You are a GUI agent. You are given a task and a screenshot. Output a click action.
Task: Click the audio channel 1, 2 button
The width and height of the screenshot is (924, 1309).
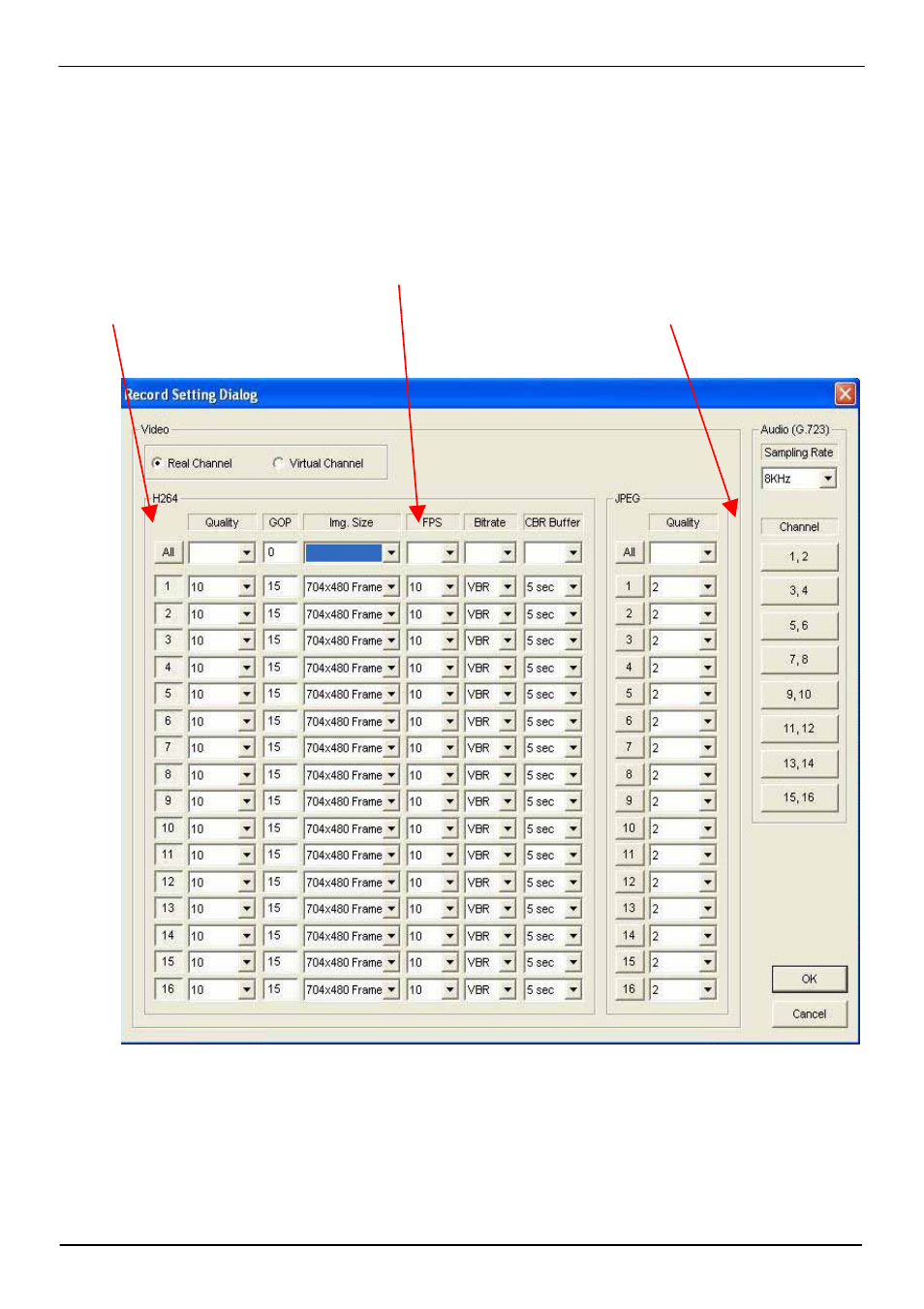(799, 557)
